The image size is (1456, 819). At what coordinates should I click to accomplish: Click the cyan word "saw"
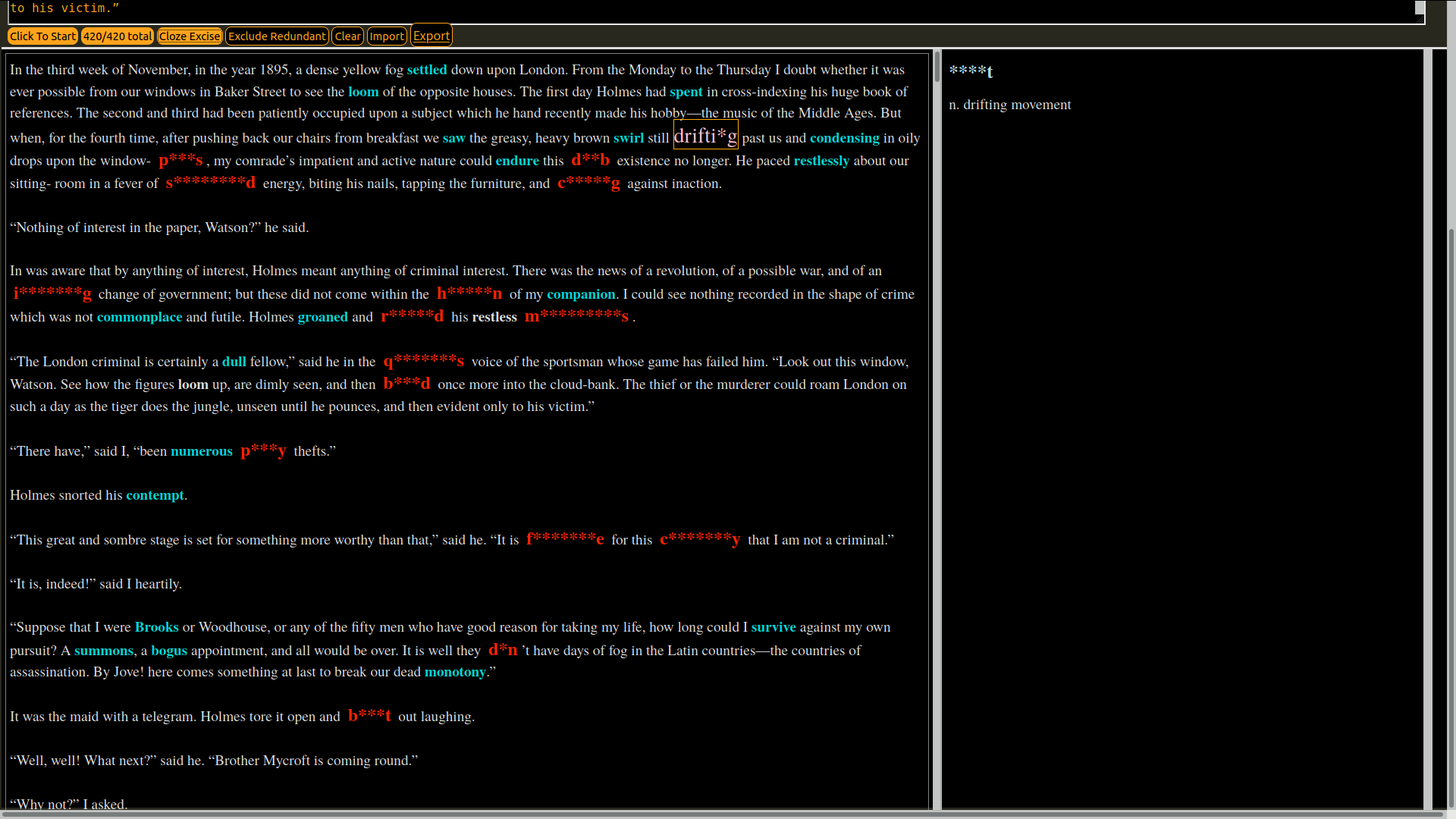[x=453, y=138]
